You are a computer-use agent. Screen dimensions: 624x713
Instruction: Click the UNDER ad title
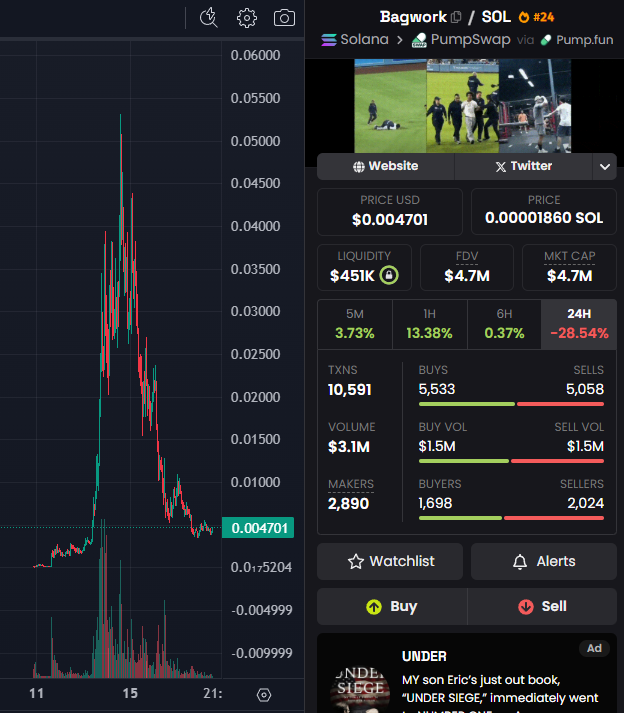424,657
